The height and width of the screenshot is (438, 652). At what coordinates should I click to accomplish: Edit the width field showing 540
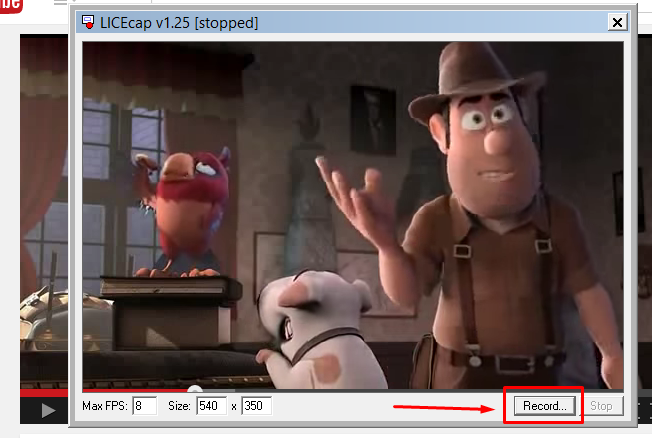(x=212, y=406)
